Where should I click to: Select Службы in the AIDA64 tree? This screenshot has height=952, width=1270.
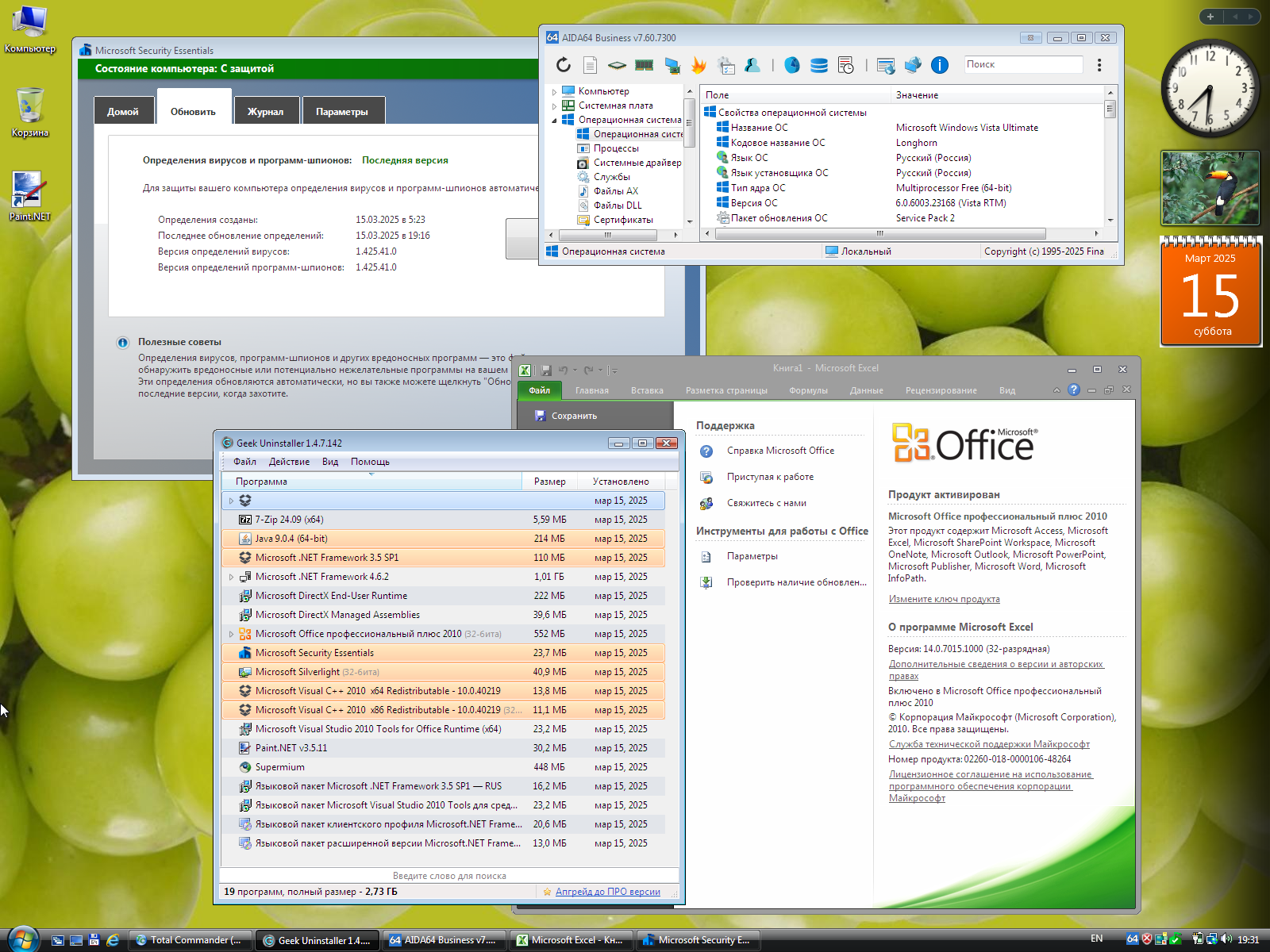[x=612, y=177]
